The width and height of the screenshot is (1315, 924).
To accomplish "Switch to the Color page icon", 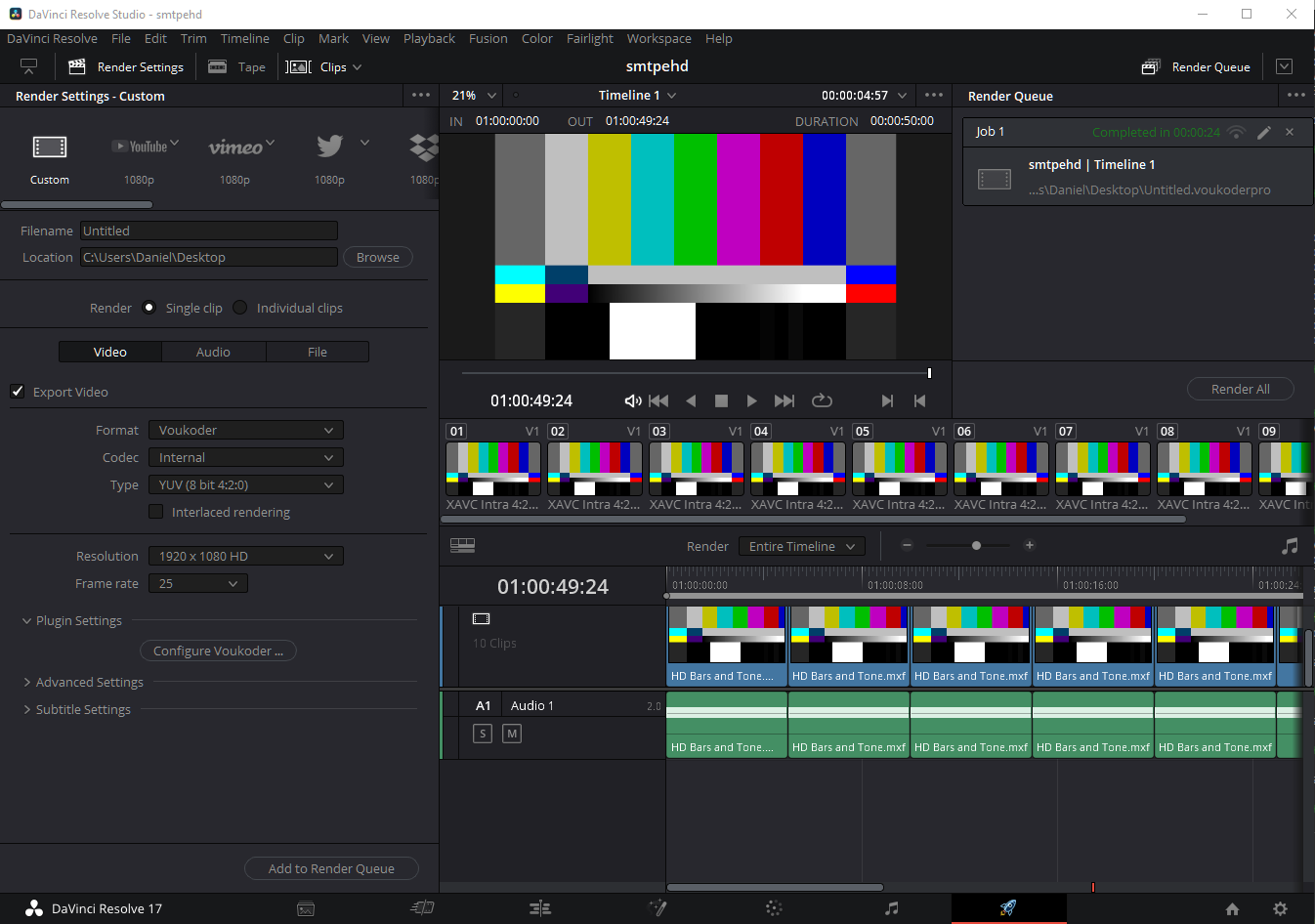I will click(774, 908).
